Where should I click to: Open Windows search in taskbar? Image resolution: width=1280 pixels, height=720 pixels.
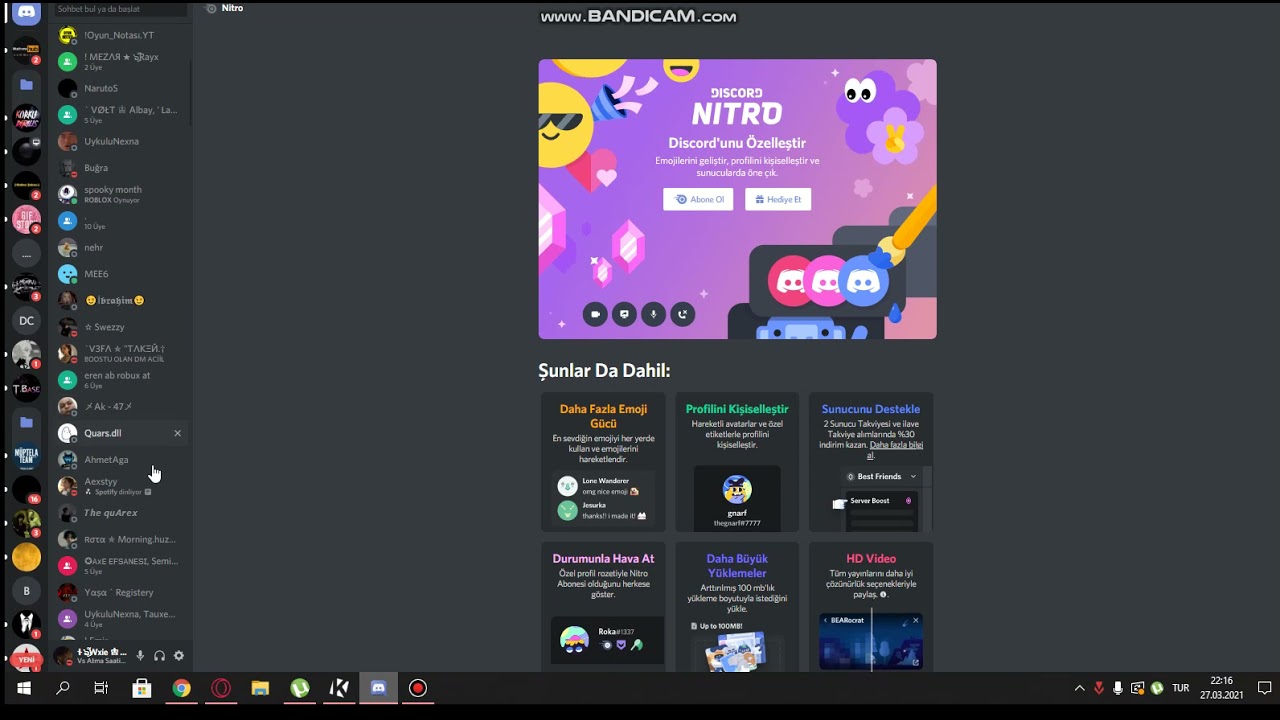62,688
